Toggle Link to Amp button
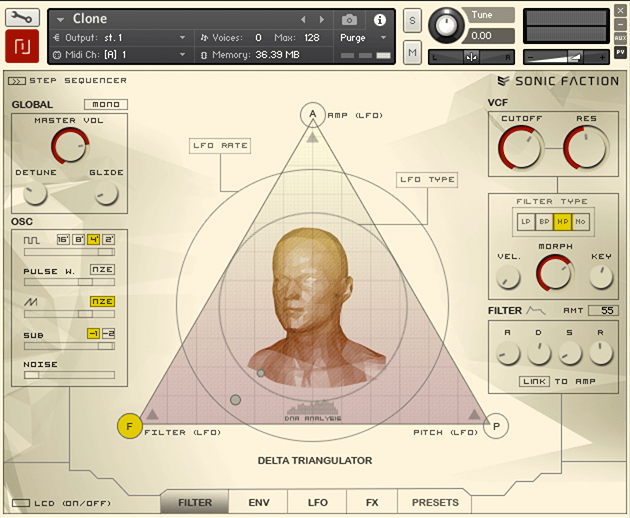 534,381
